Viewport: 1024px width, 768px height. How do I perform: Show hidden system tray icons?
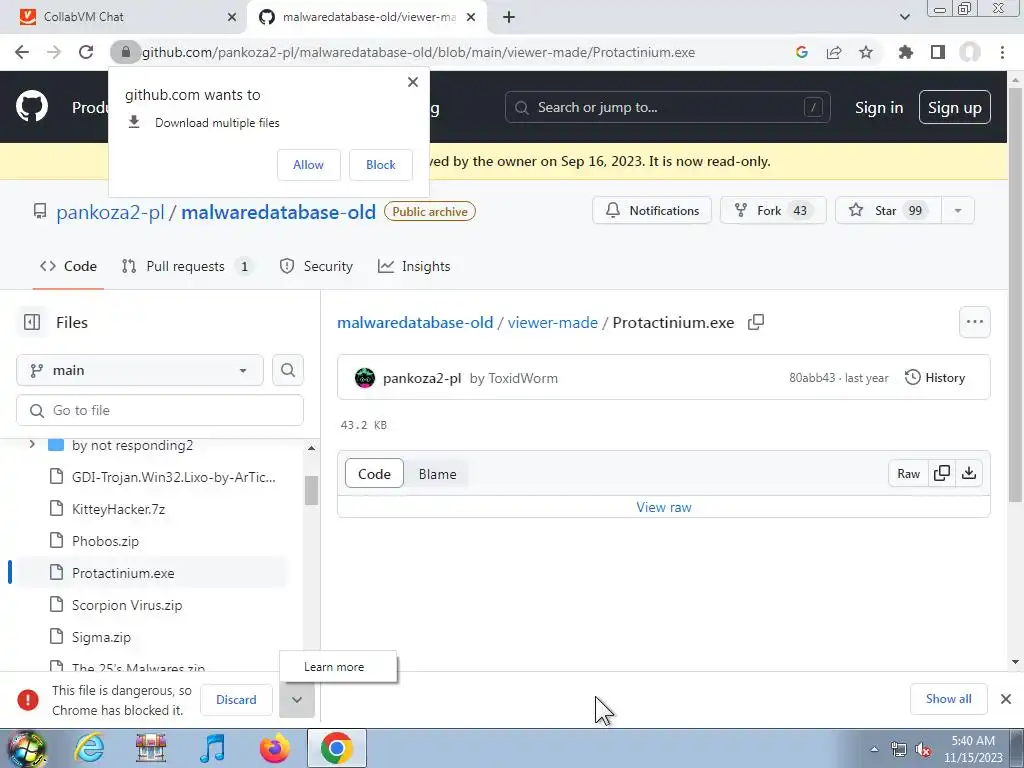[x=874, y=749]
